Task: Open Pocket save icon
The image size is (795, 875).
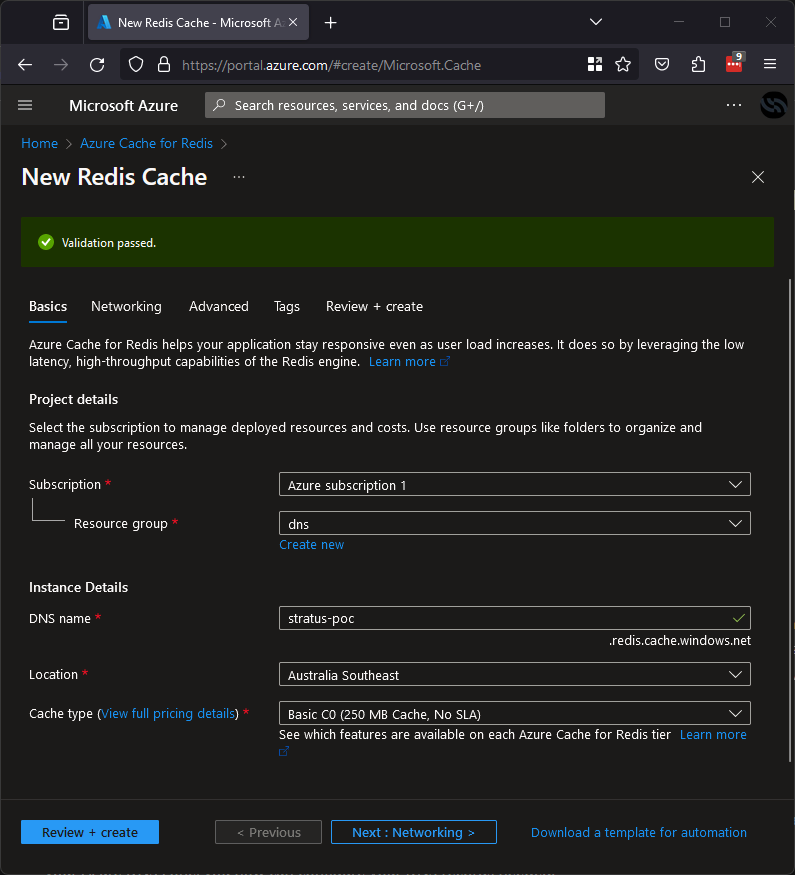Action: point(662,64)
